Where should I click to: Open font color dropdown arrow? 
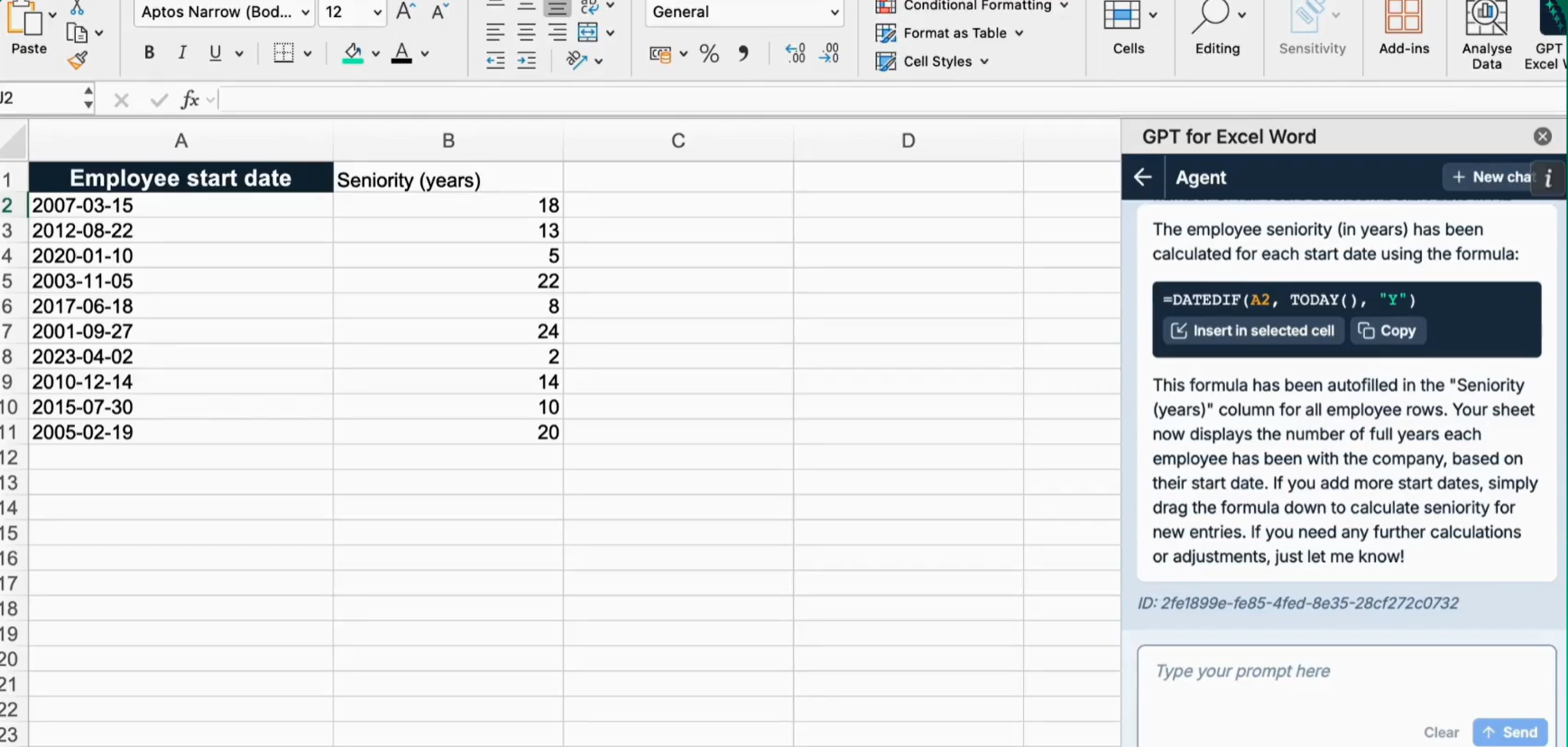425,54
